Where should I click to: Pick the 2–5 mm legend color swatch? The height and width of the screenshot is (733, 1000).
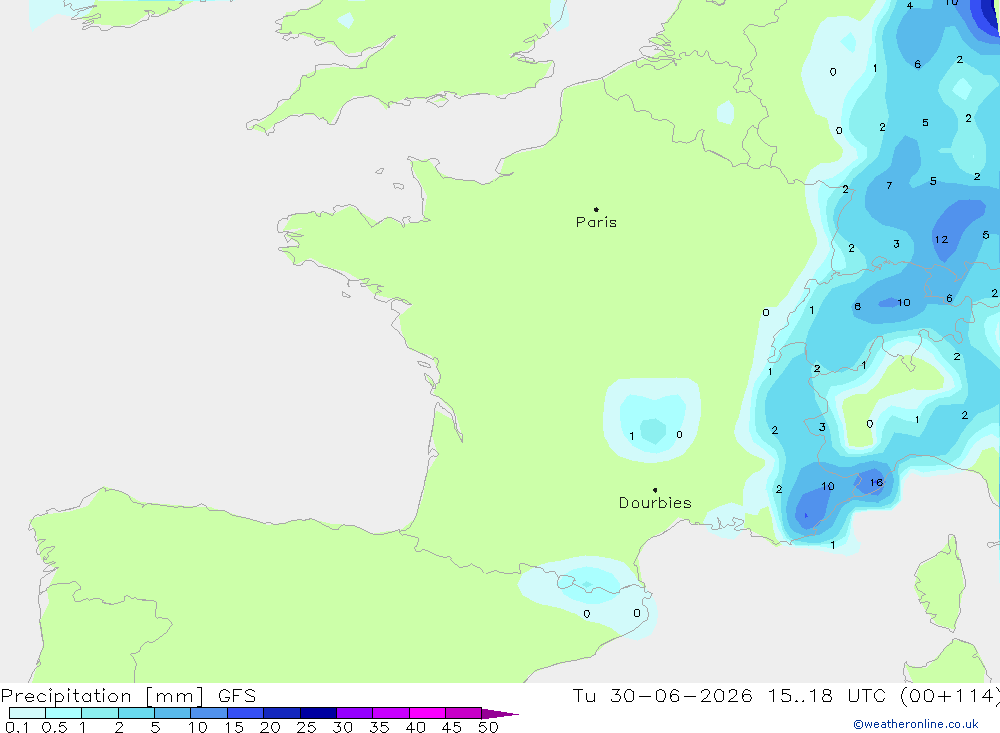click(136, 713)
